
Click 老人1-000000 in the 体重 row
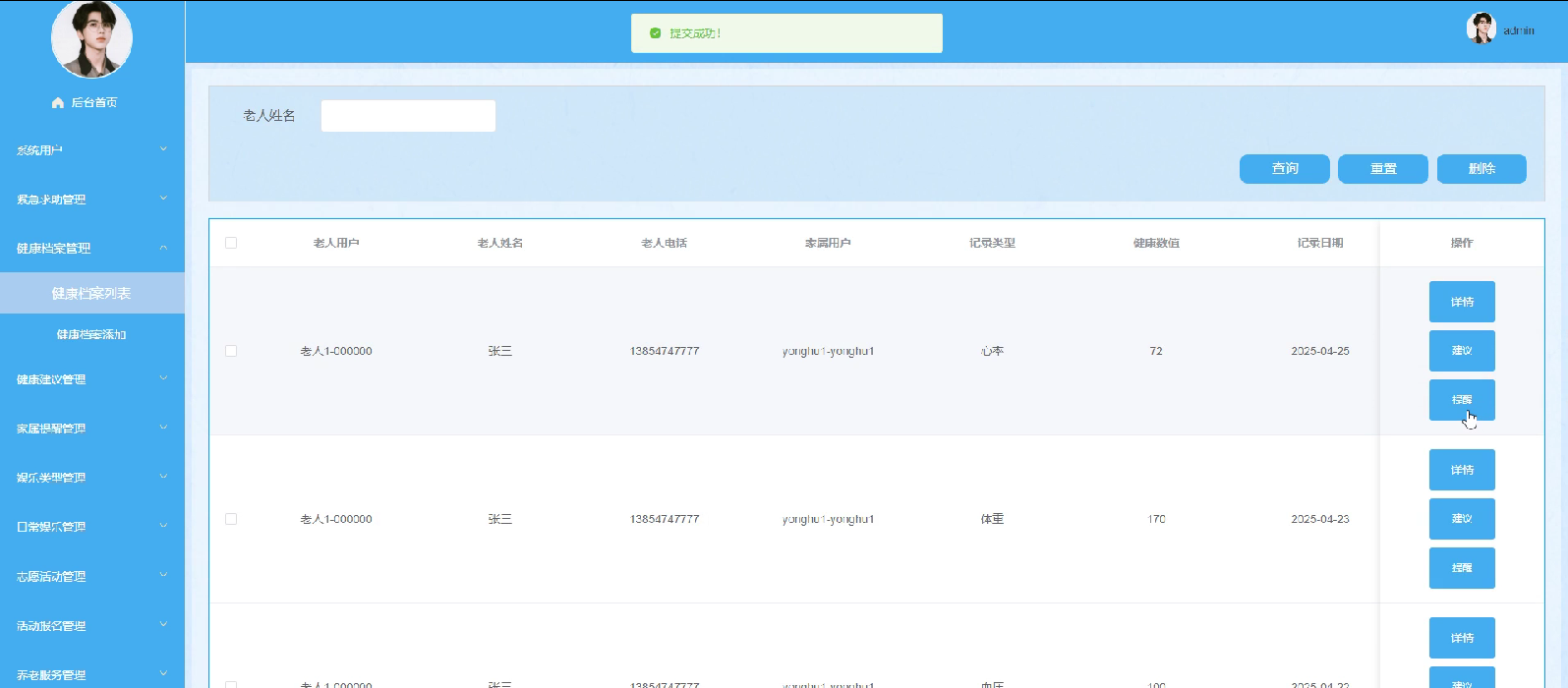point(336,519)
